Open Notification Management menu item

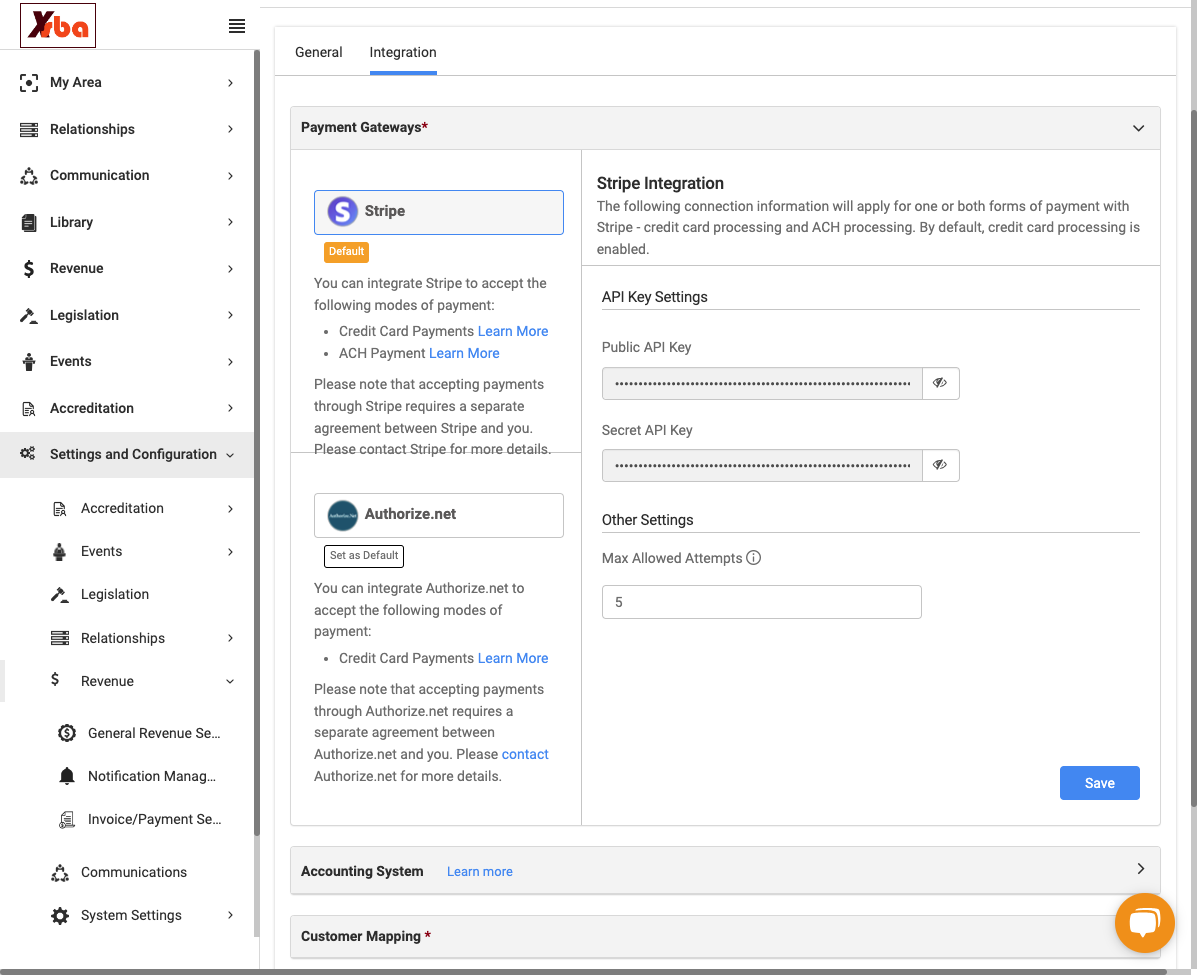[152, 776]
